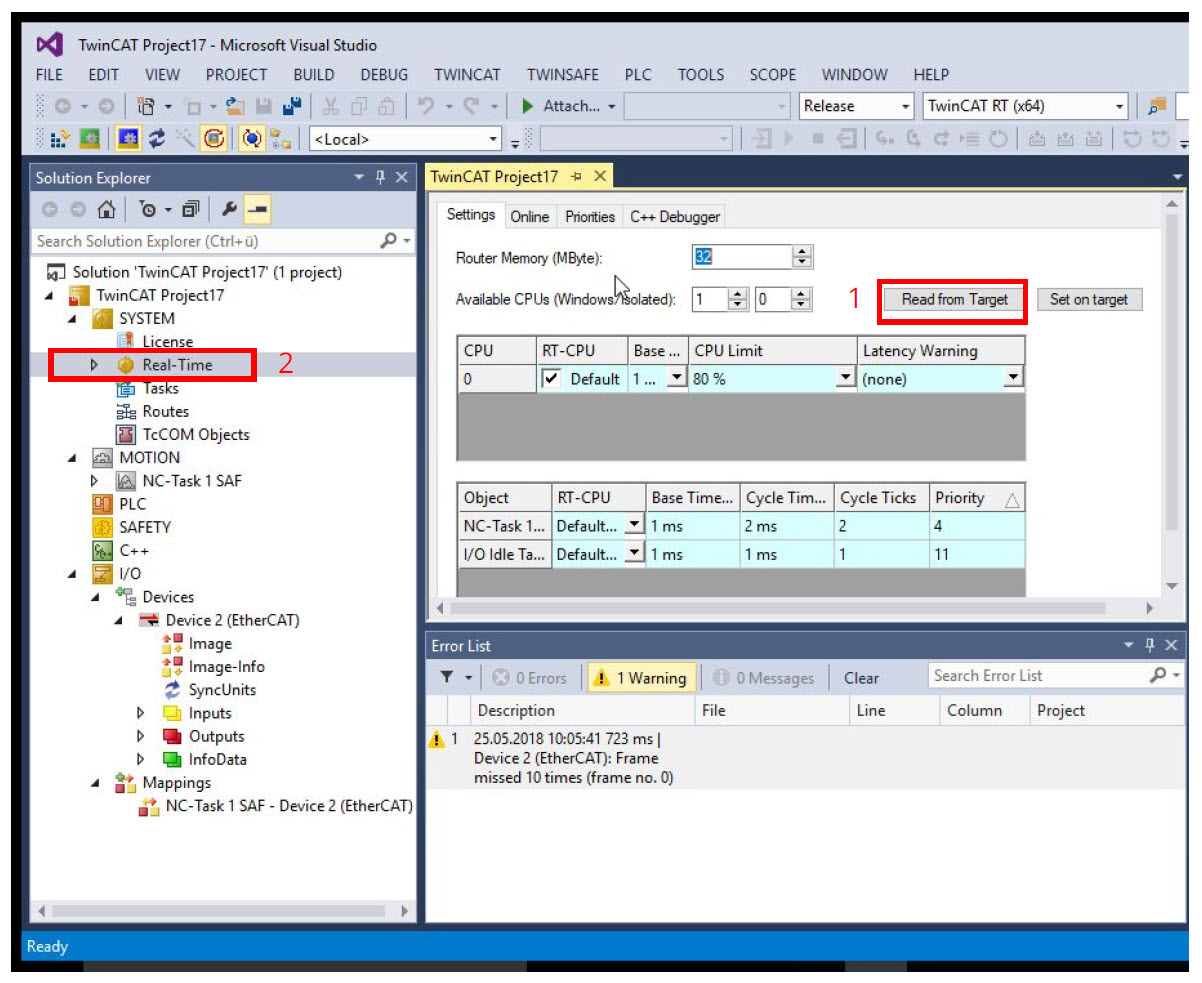
Task: Switch to the Priorities tab
Action: 589,217
